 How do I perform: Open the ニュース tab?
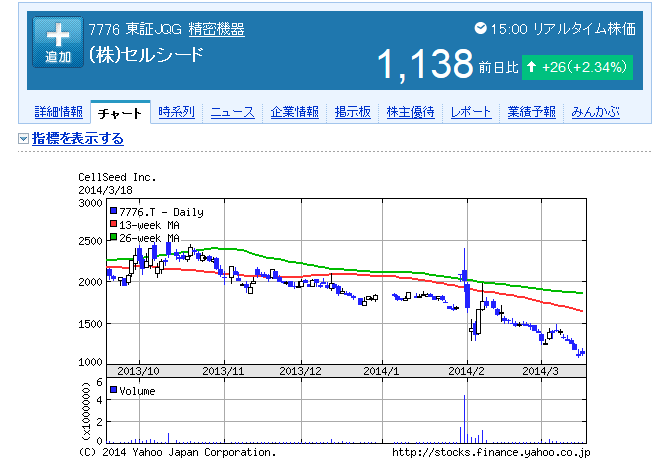coord(233,112)
